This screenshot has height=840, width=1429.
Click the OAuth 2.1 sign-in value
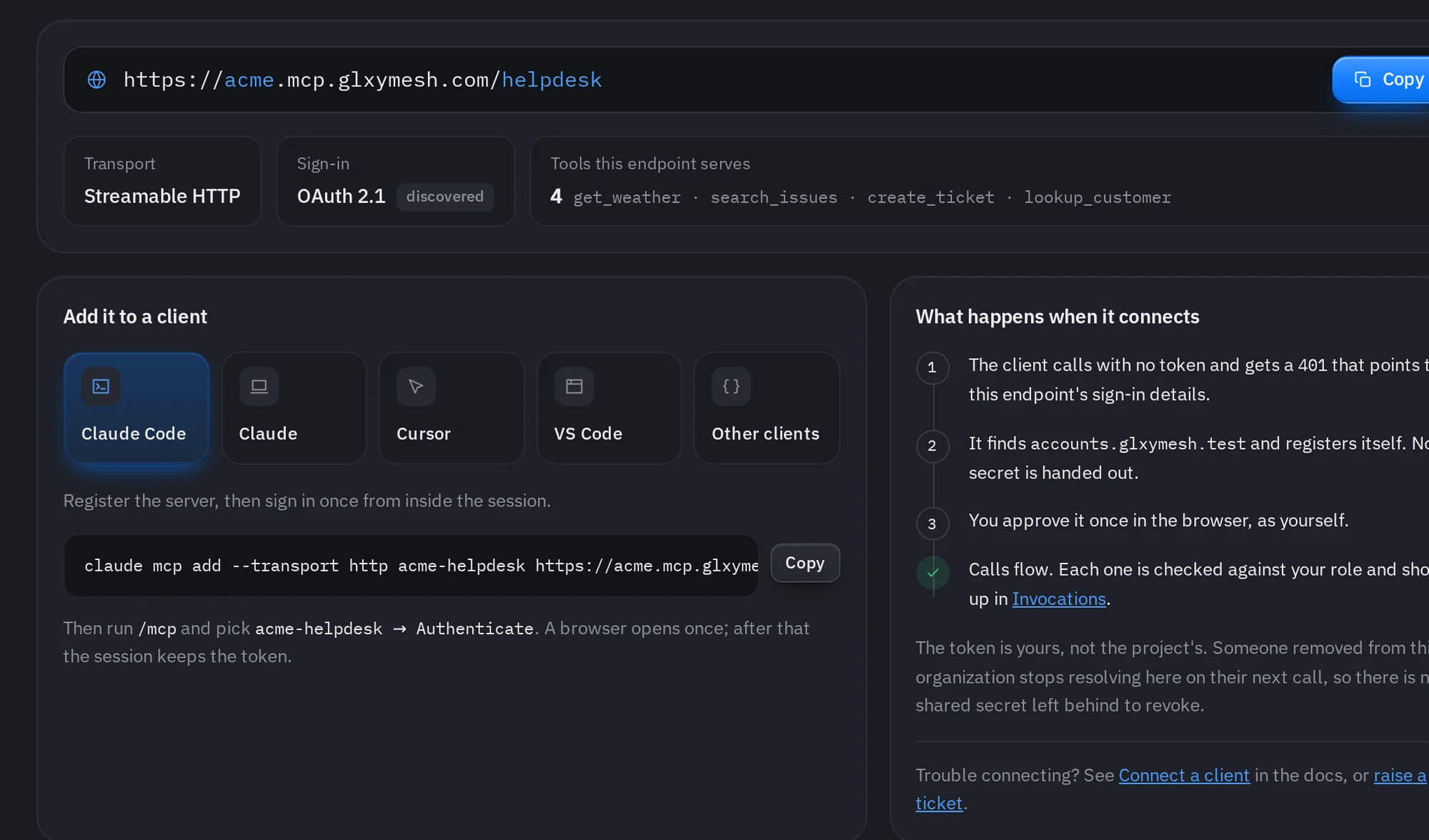coord(341,196)
